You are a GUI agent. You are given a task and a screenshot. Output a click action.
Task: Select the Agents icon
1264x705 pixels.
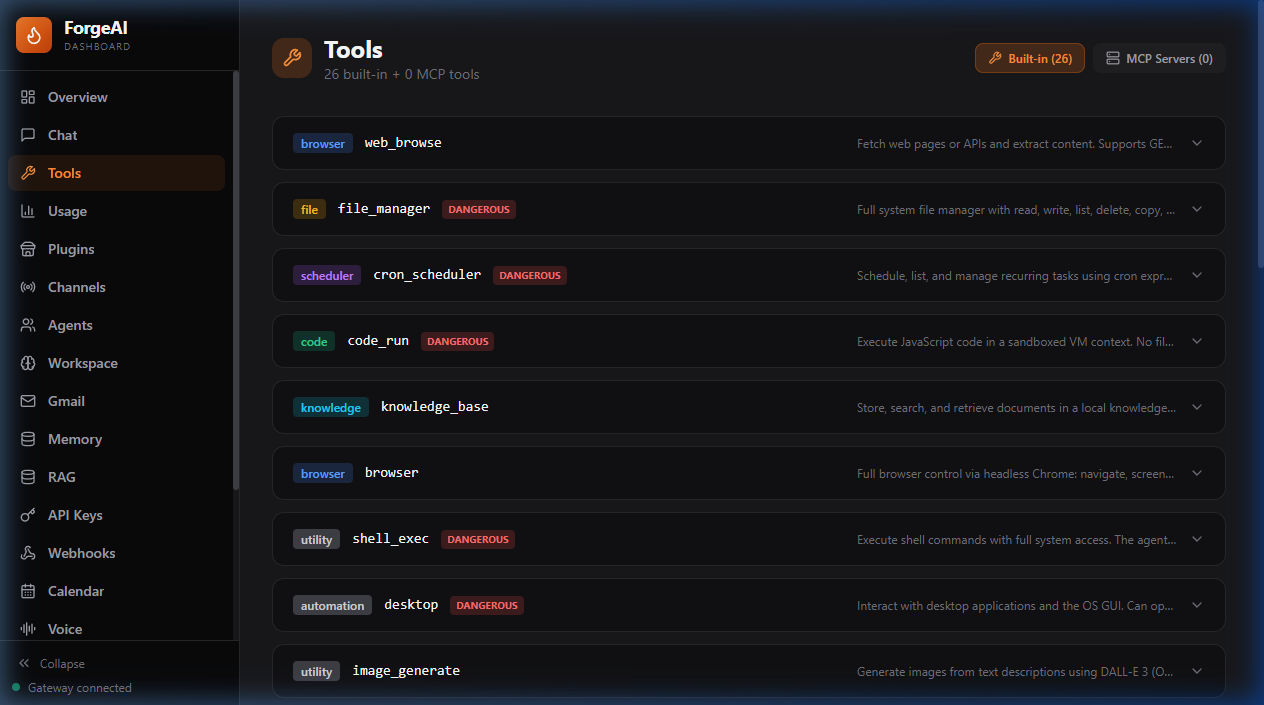(x=29, y=325)
